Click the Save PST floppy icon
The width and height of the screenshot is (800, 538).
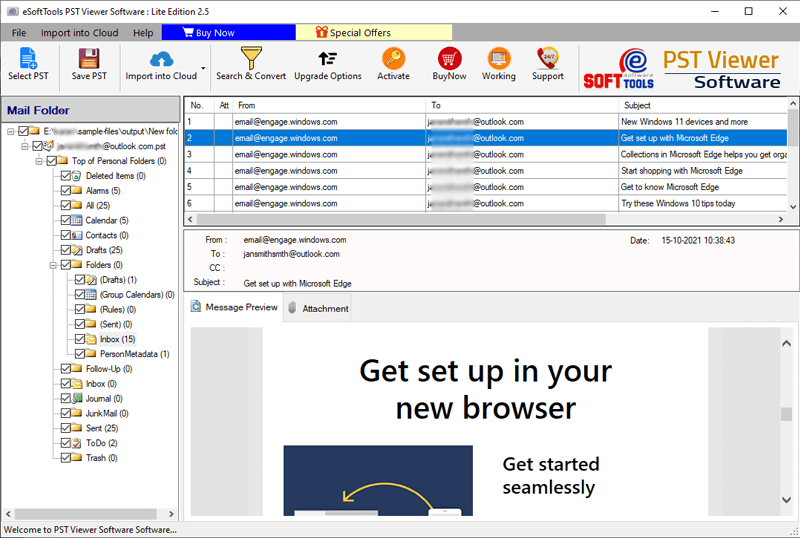pyautogui.click(x=88, y=59)
